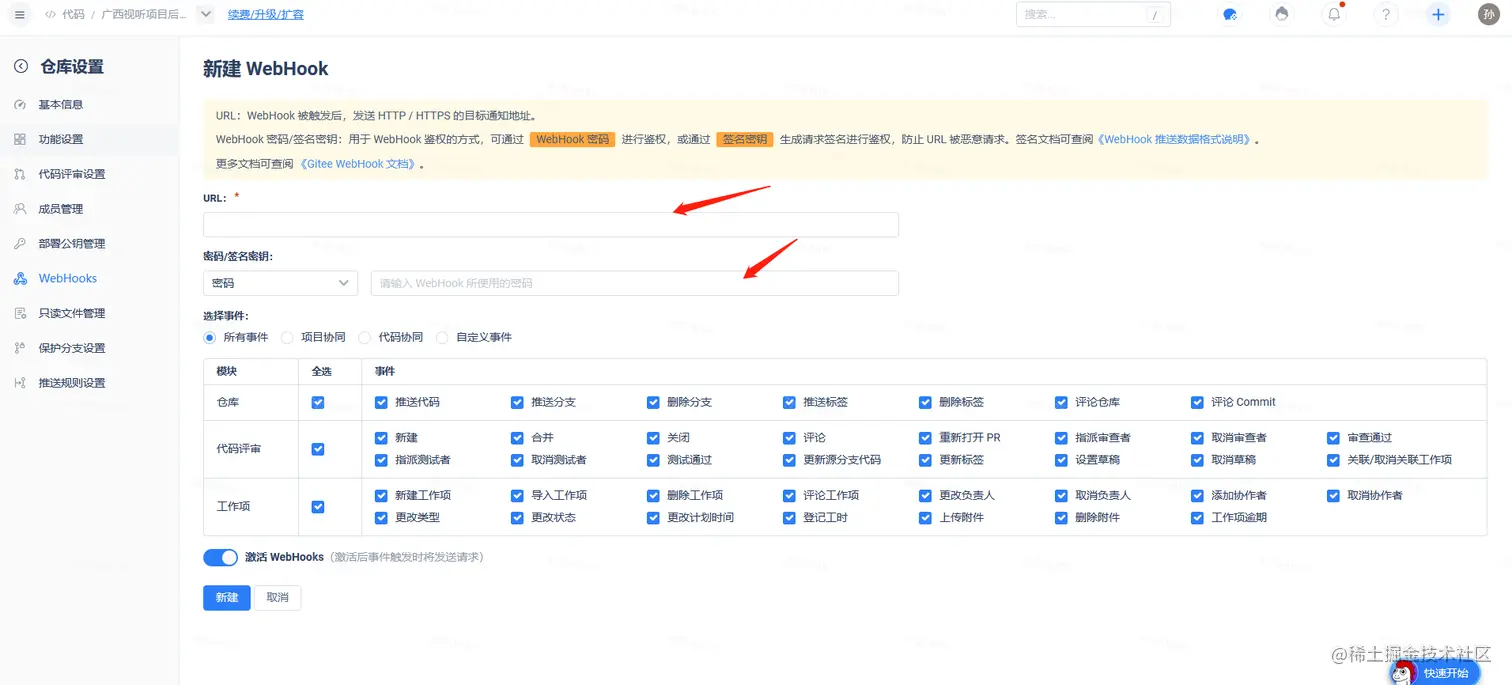Click the orange WebHook 密码 tag
This screenshot has width=1512, height=685.
(572, 140)
